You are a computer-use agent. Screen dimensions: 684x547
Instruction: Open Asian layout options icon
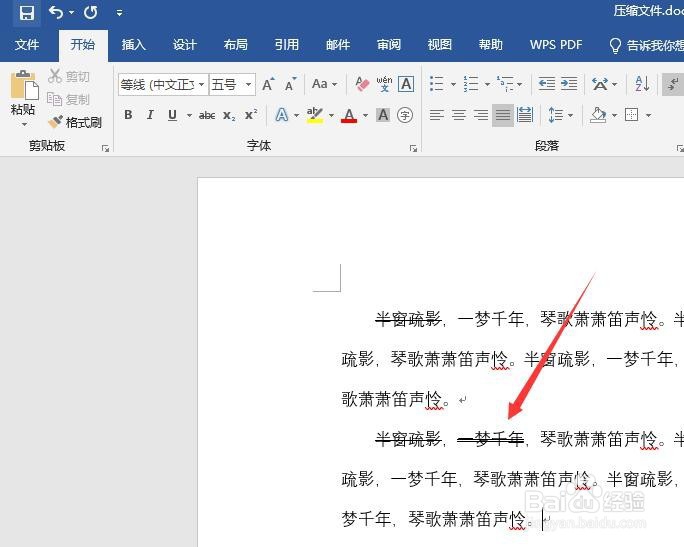coord(600,84)
